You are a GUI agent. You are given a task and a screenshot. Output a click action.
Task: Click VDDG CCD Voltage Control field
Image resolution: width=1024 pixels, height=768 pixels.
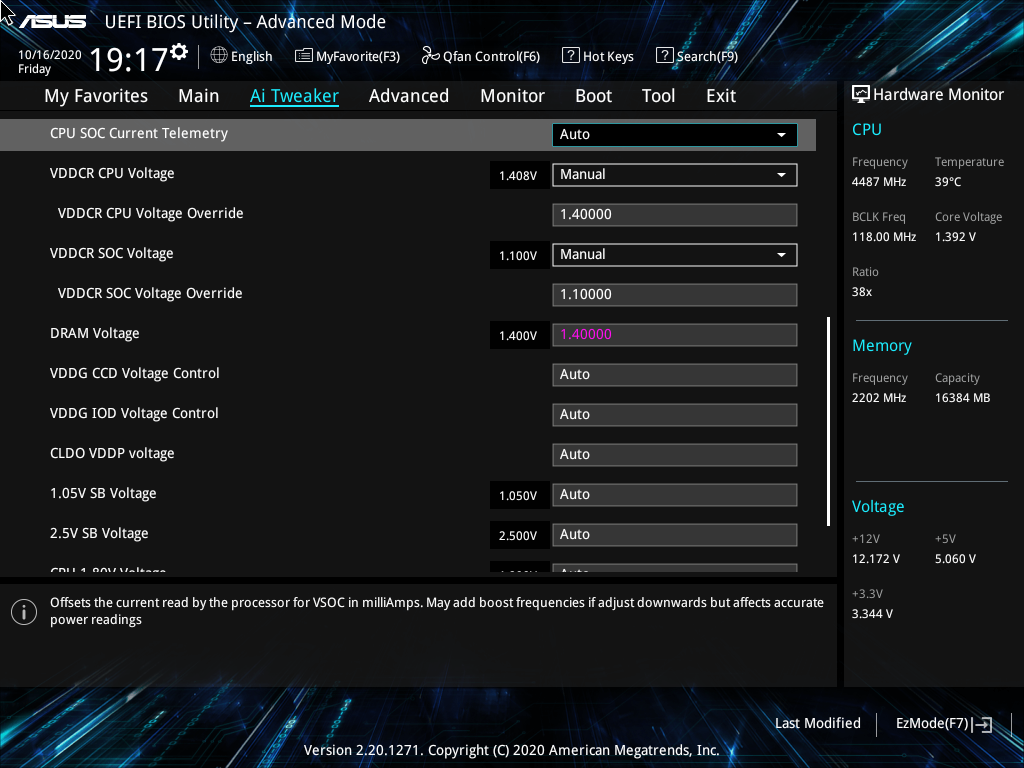675,375
